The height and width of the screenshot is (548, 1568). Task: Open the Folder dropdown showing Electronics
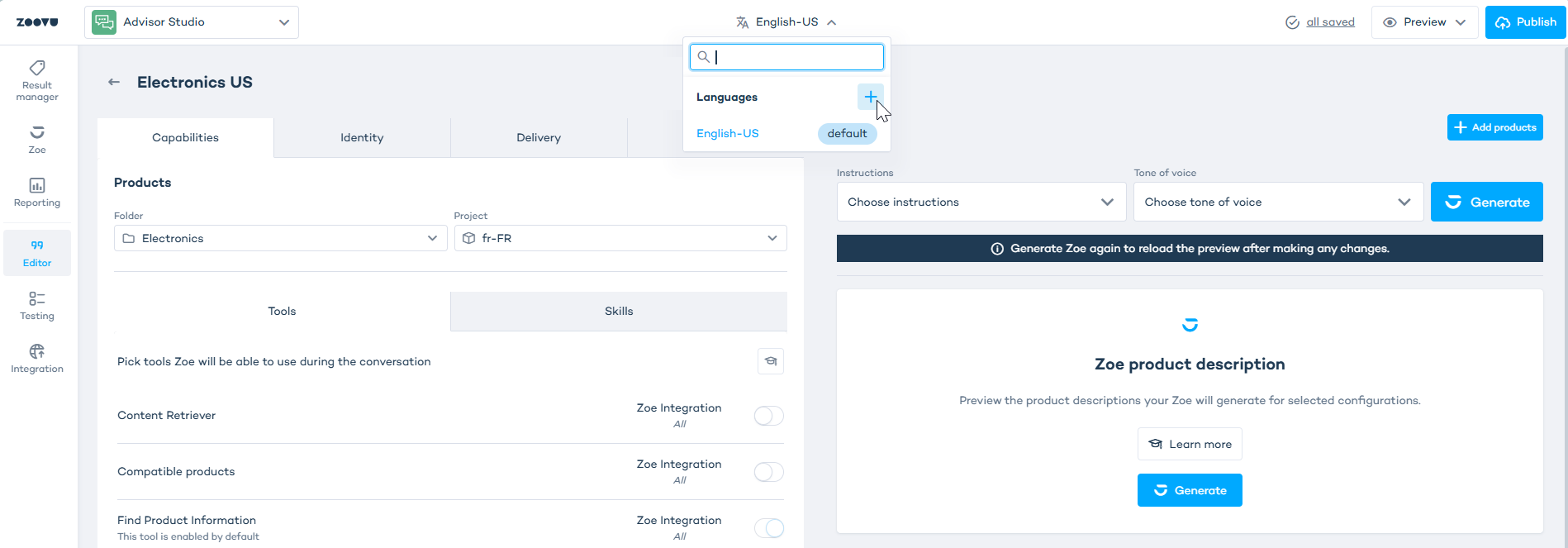click(x=280, y=238)
